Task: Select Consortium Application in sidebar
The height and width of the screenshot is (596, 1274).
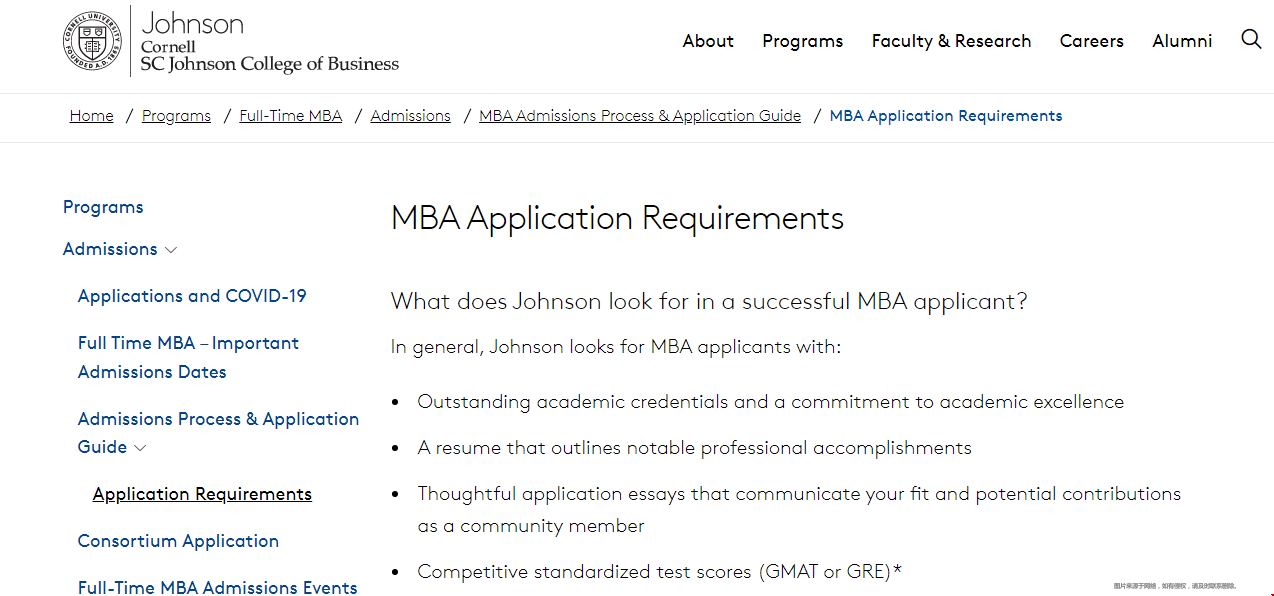Action: (178, 541)
